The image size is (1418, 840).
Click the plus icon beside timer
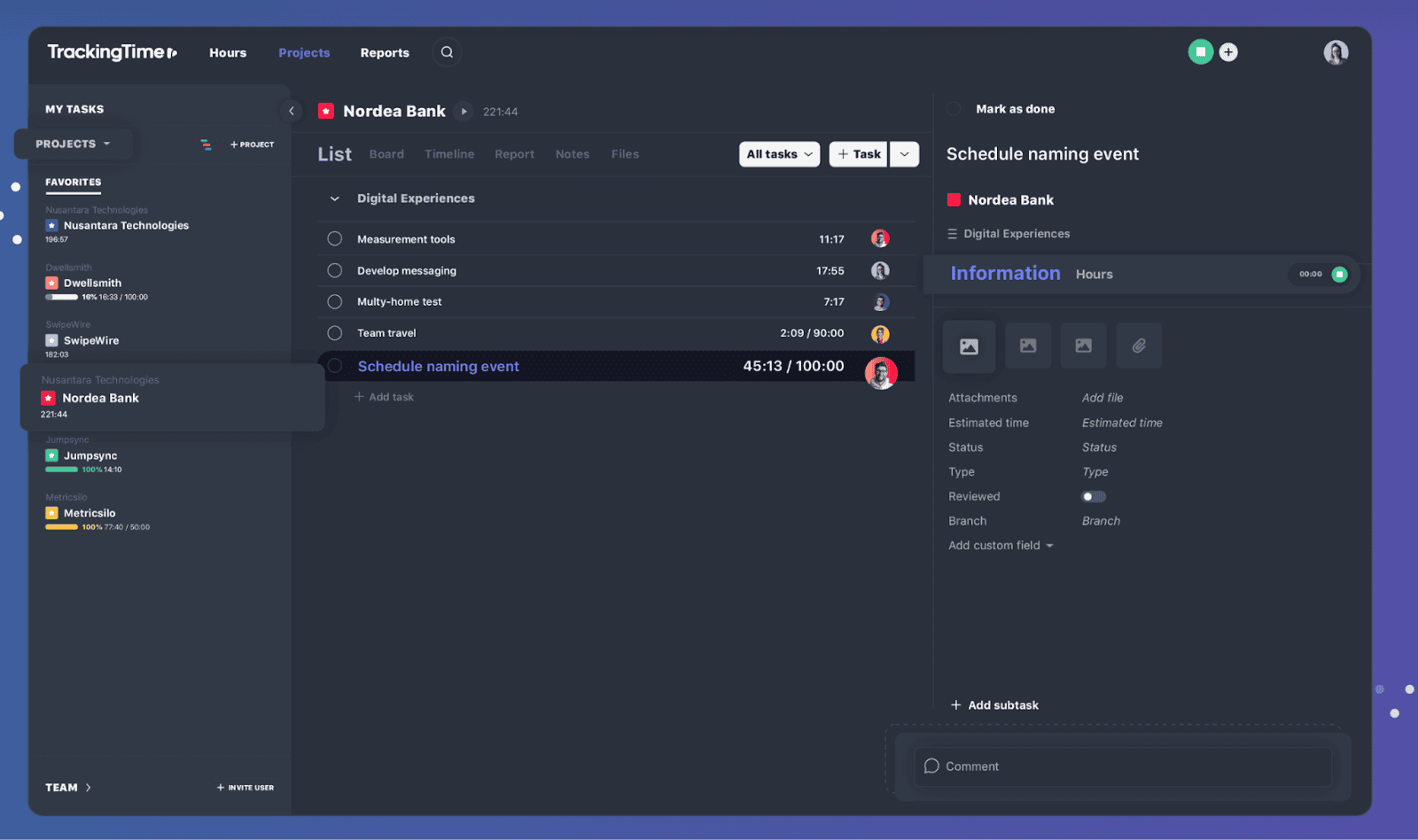1228,52
